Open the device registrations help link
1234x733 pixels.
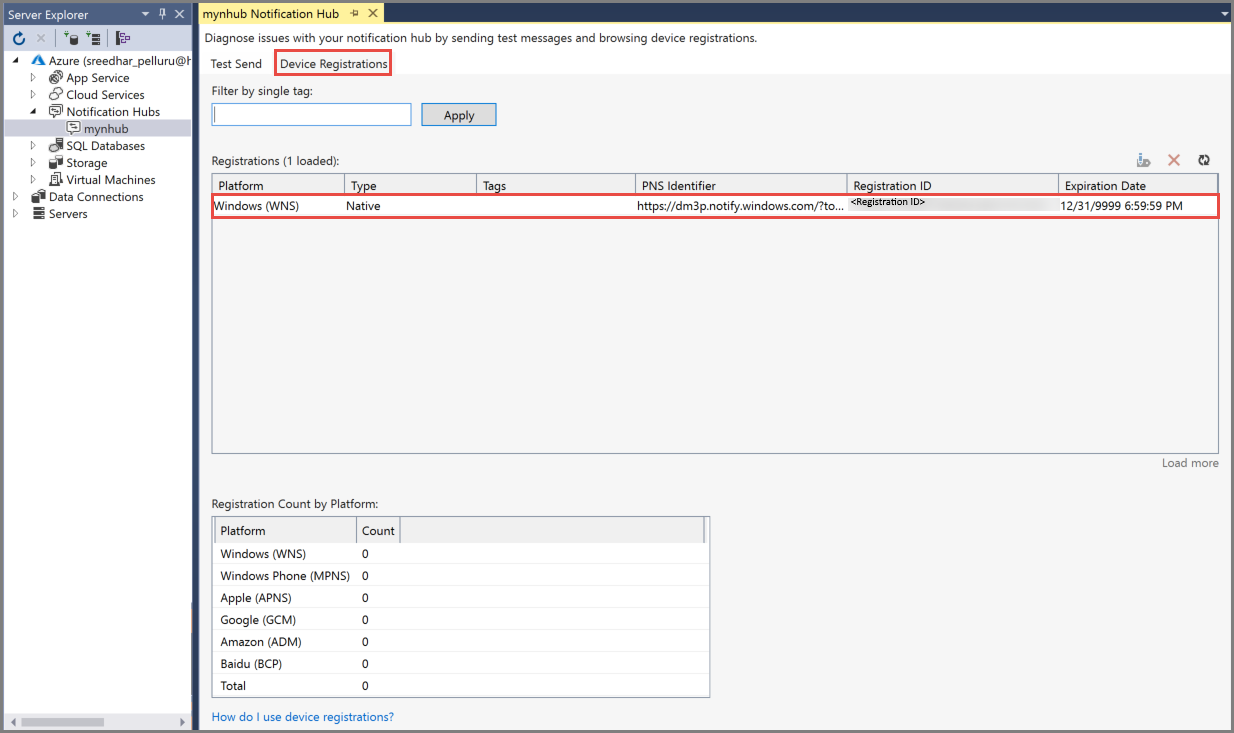302,716
